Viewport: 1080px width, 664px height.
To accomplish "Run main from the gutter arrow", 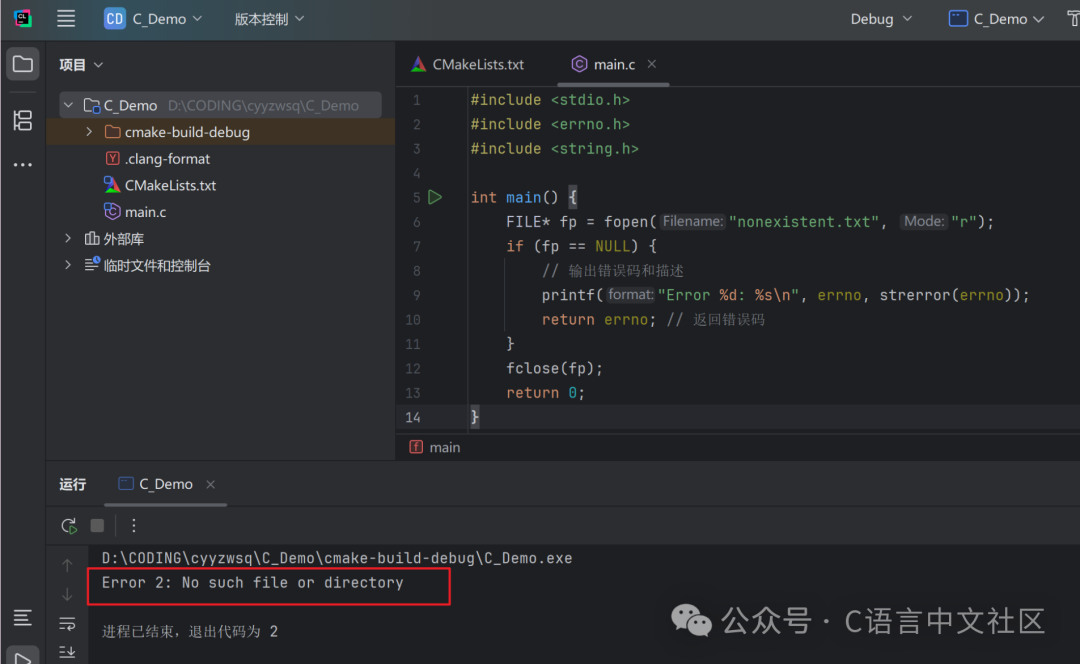I will pos(435,197).
